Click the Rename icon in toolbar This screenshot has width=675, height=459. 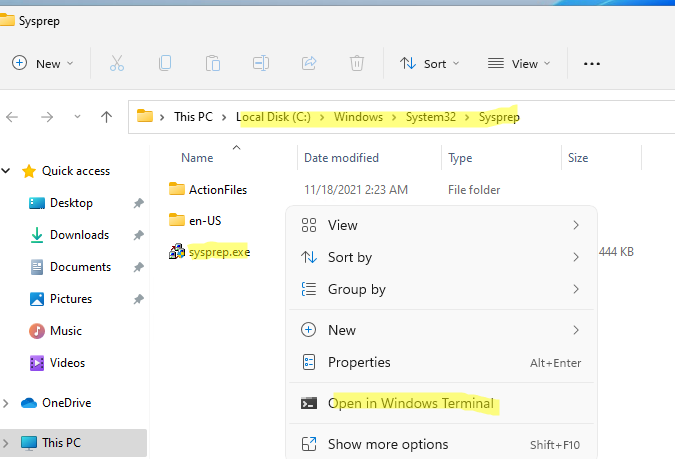261,63
